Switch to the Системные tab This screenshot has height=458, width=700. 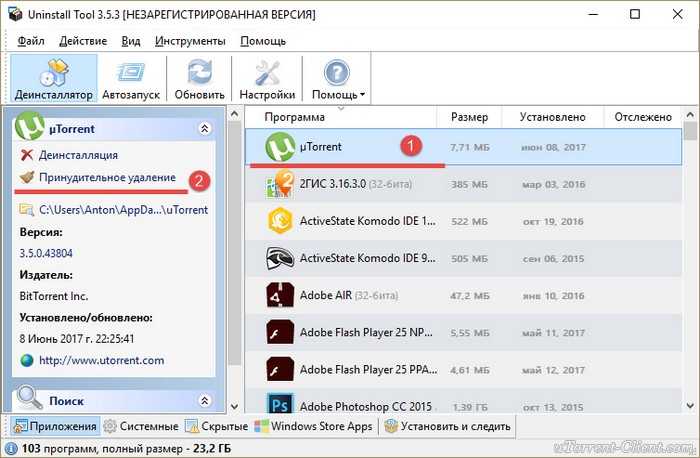(141, 426)
